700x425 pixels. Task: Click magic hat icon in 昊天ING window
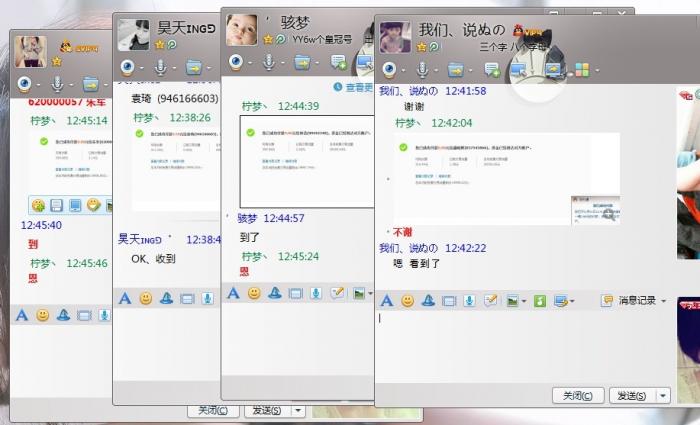click(x=166, y=298)
